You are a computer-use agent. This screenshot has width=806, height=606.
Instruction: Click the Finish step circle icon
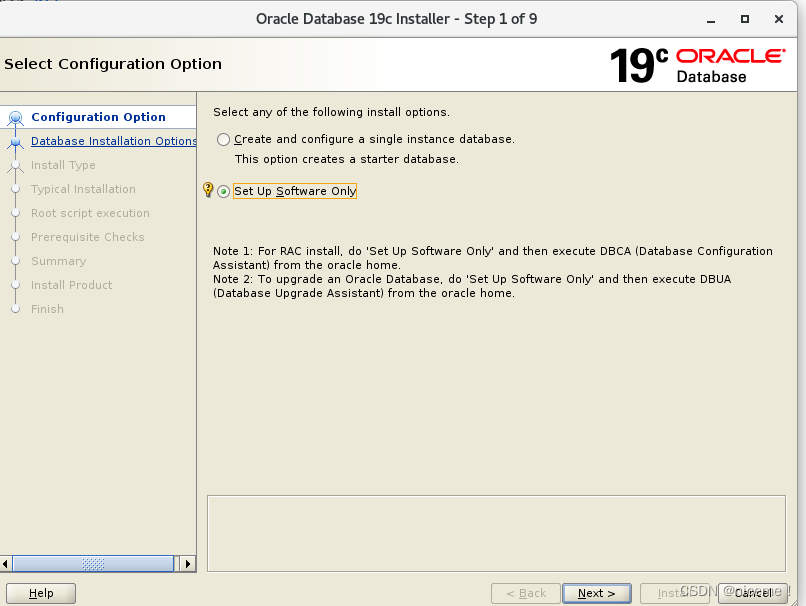(16, 309)
